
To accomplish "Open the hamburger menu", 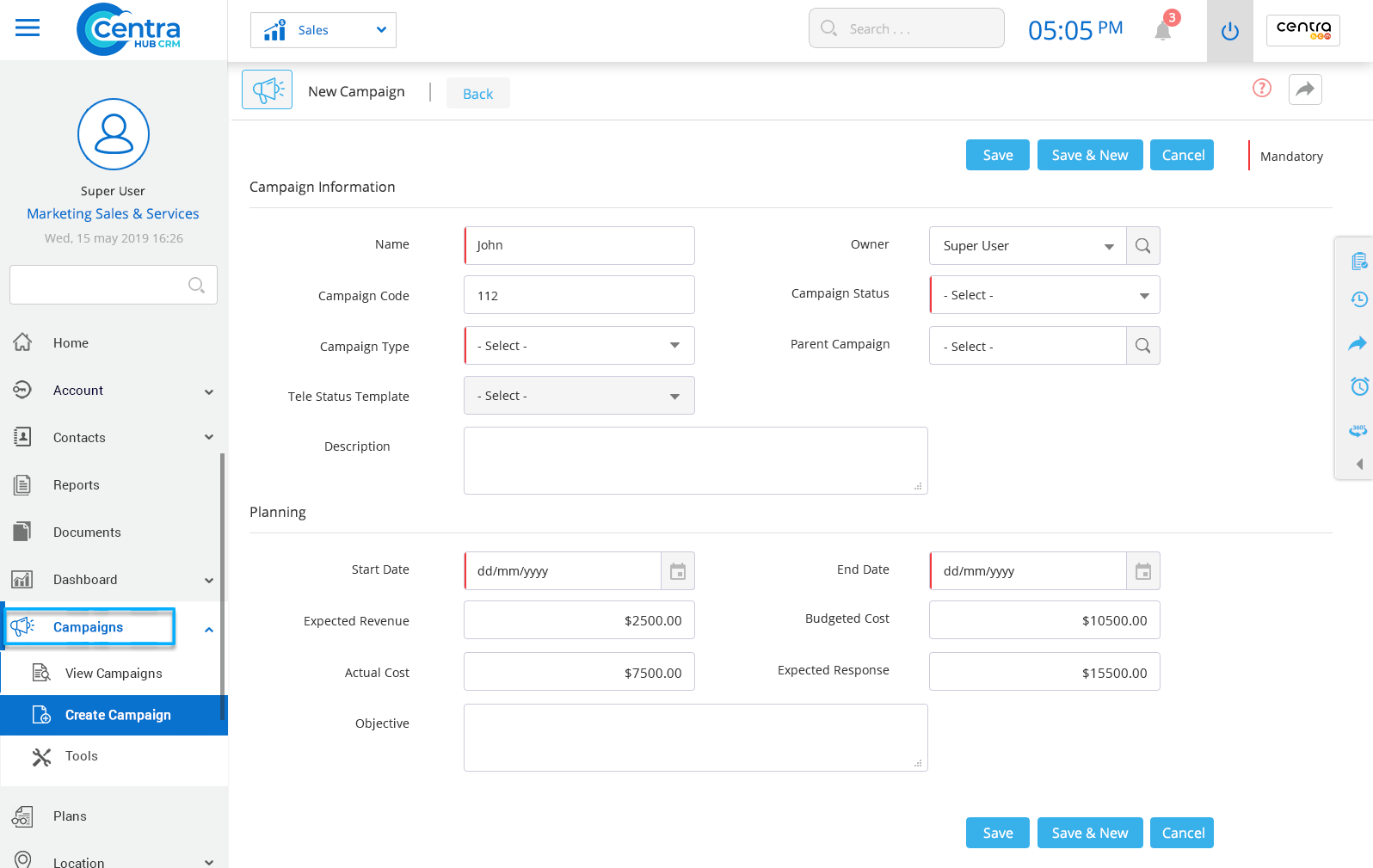I will pyautogui.click(x=28, y=28).
